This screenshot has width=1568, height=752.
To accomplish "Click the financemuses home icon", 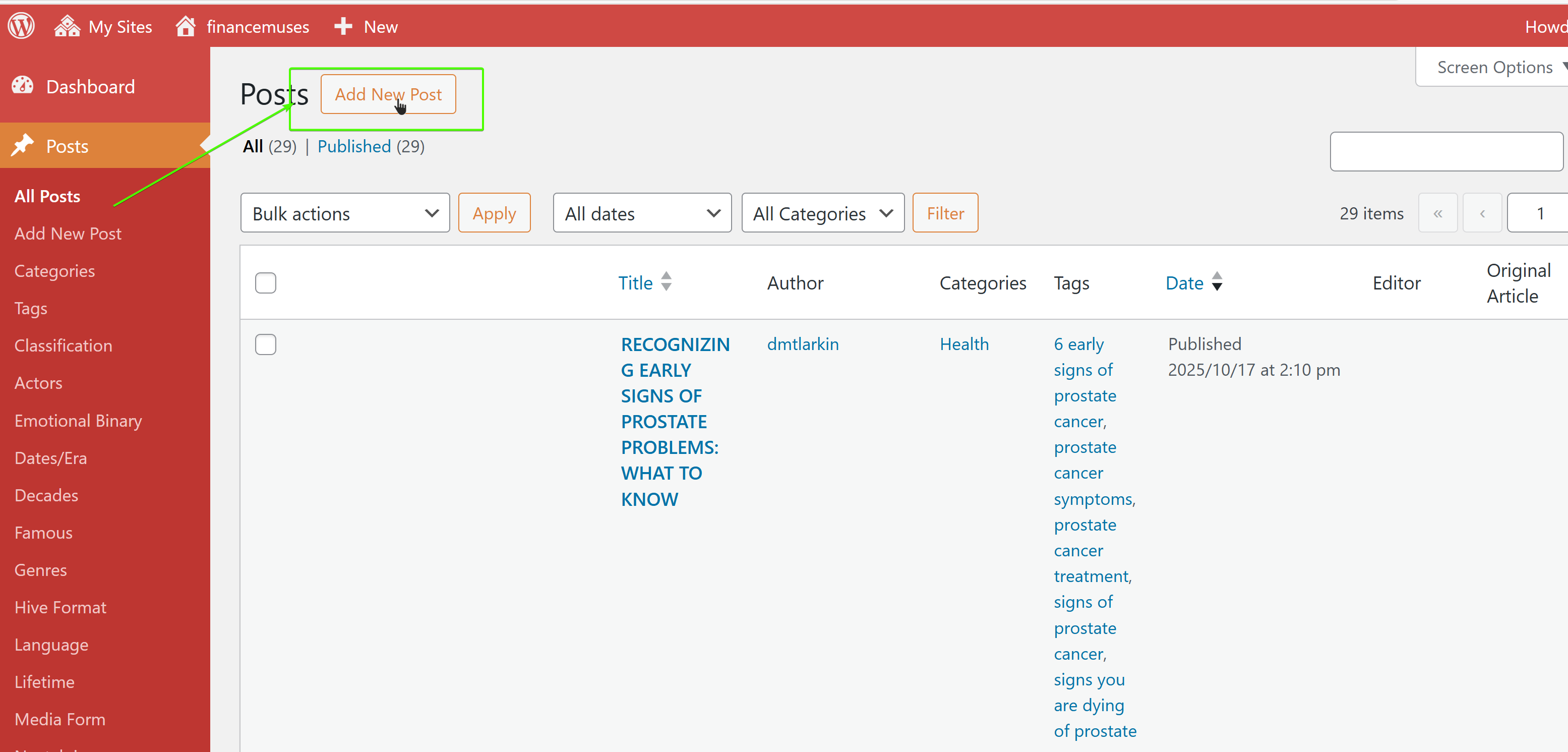I will tap(186, 26).
